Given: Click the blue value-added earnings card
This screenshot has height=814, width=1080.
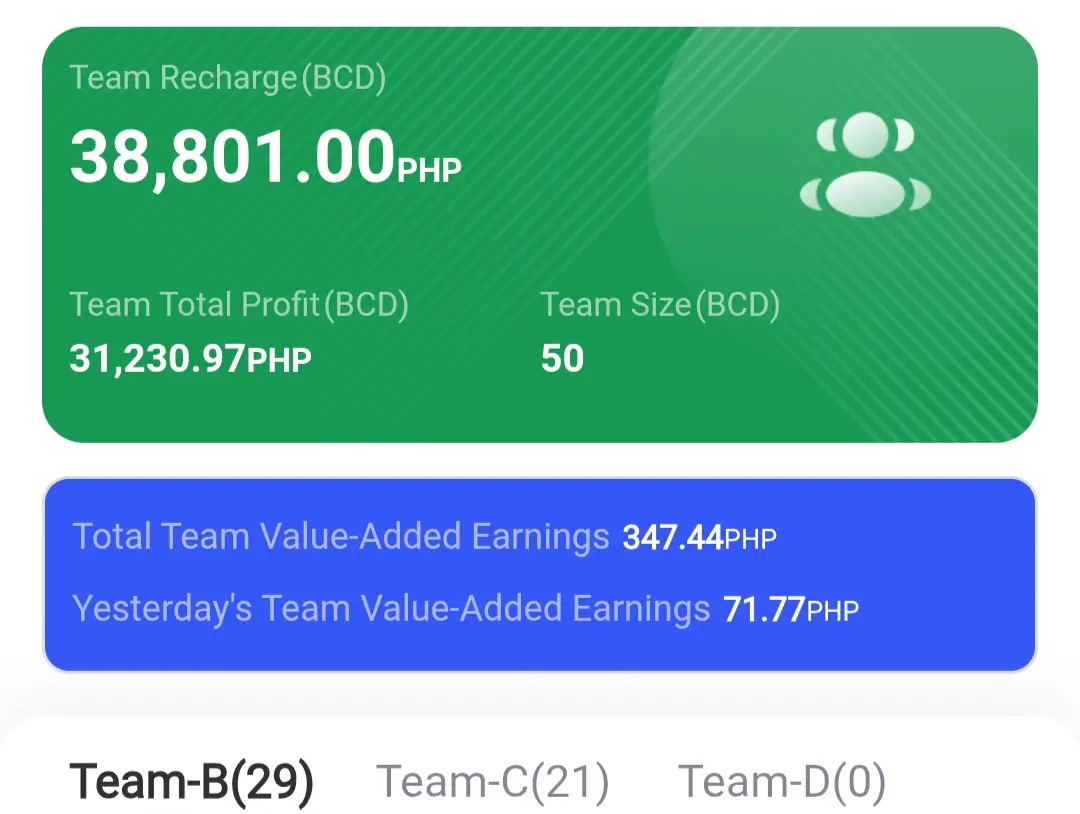Looking at the screenshot, I should 540,574.
